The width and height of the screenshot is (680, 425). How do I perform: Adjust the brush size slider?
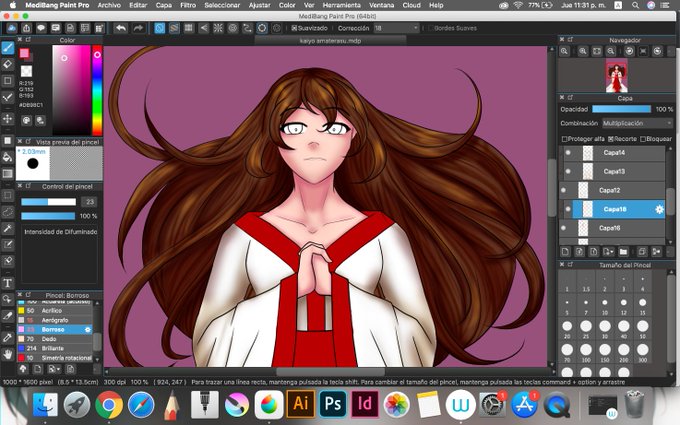[x=49, y=202]
